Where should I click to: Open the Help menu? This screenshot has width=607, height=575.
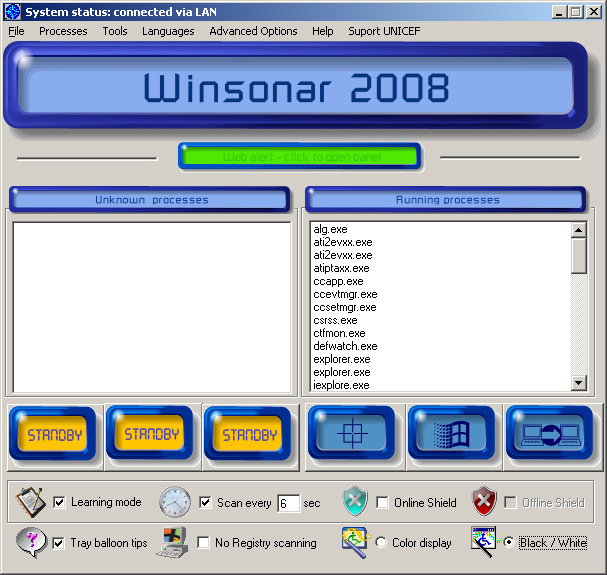coord(322,31)
